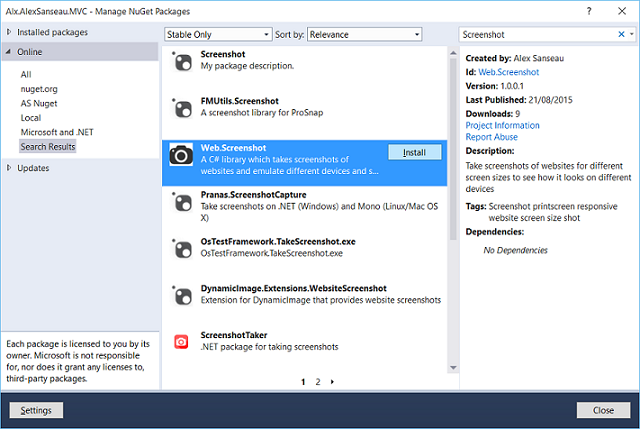Click the 'My package description.' text
The height and width of the screenshot is (429, 640).
click(x=247, y=66)
